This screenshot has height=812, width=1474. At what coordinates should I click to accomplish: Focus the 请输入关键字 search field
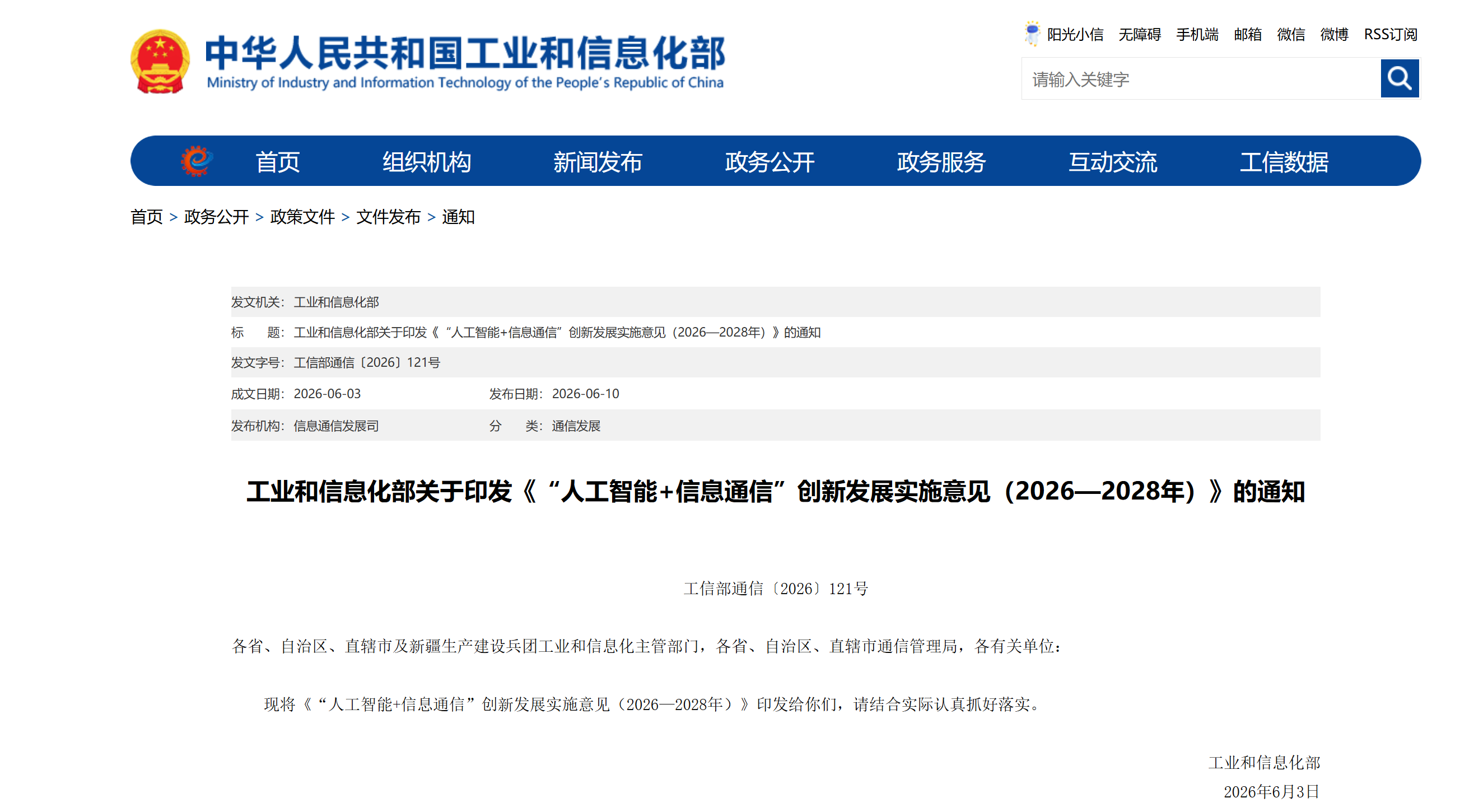[1201, 78]
